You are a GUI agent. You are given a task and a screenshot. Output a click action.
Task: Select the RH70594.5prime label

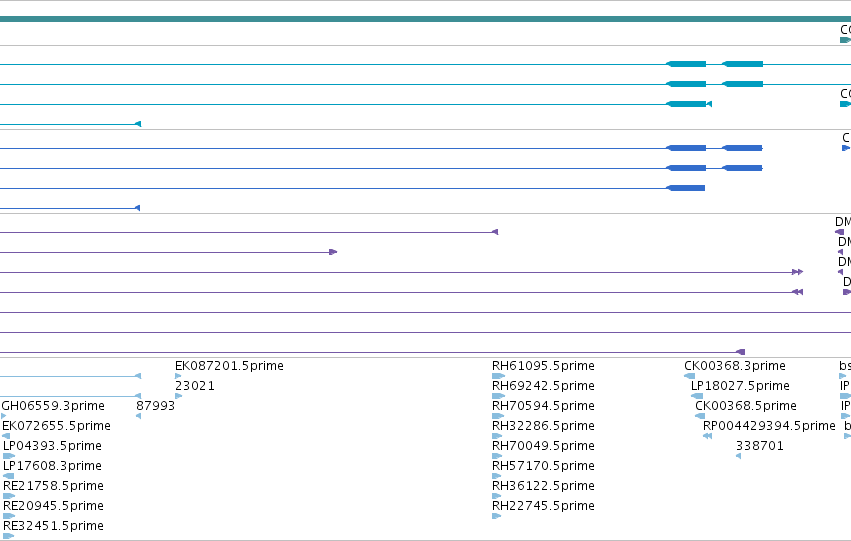pyautogui.click(x=543, y=406)
